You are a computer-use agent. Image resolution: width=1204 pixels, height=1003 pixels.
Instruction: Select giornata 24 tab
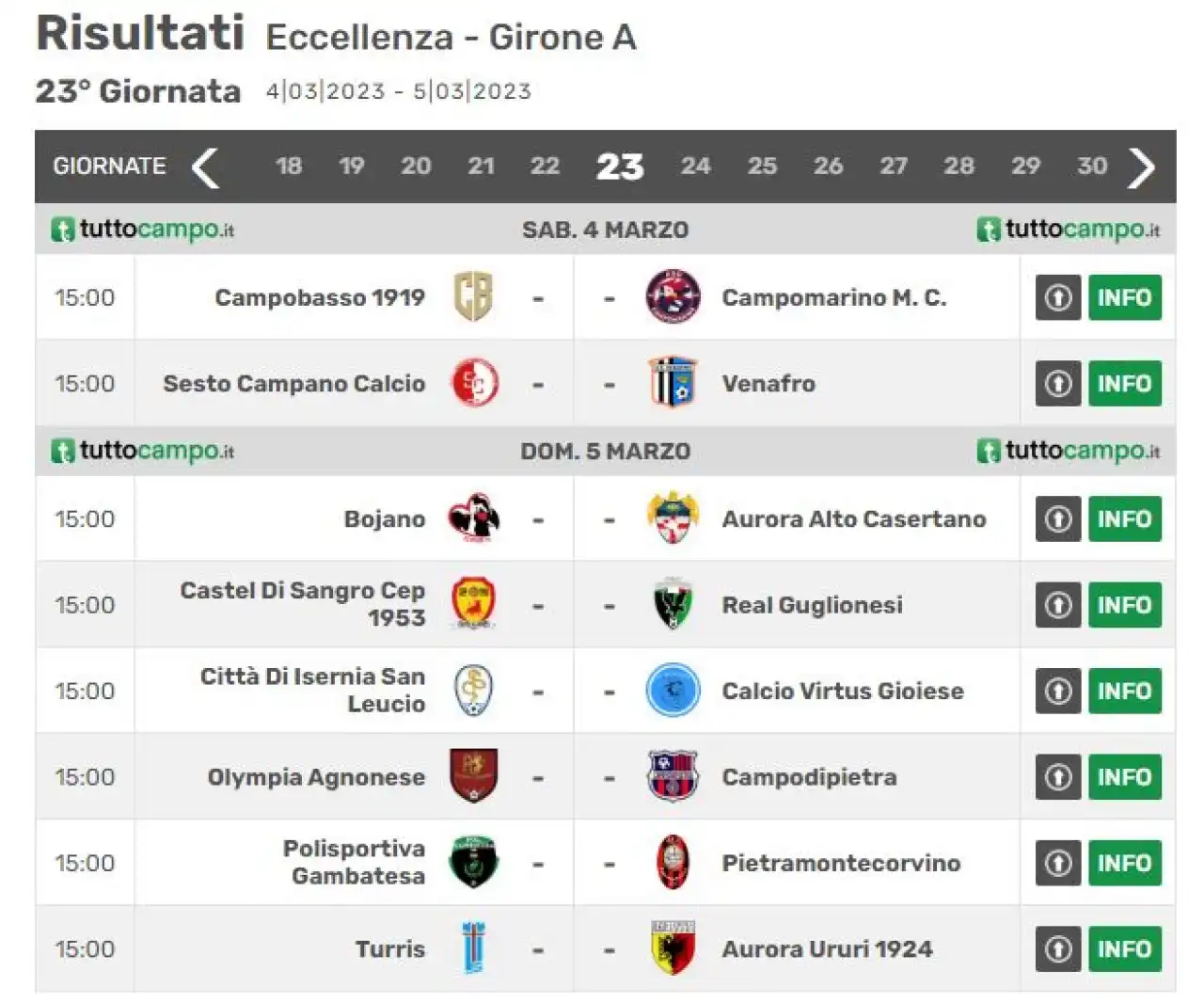pyautogui.click(x=695, y=167)
